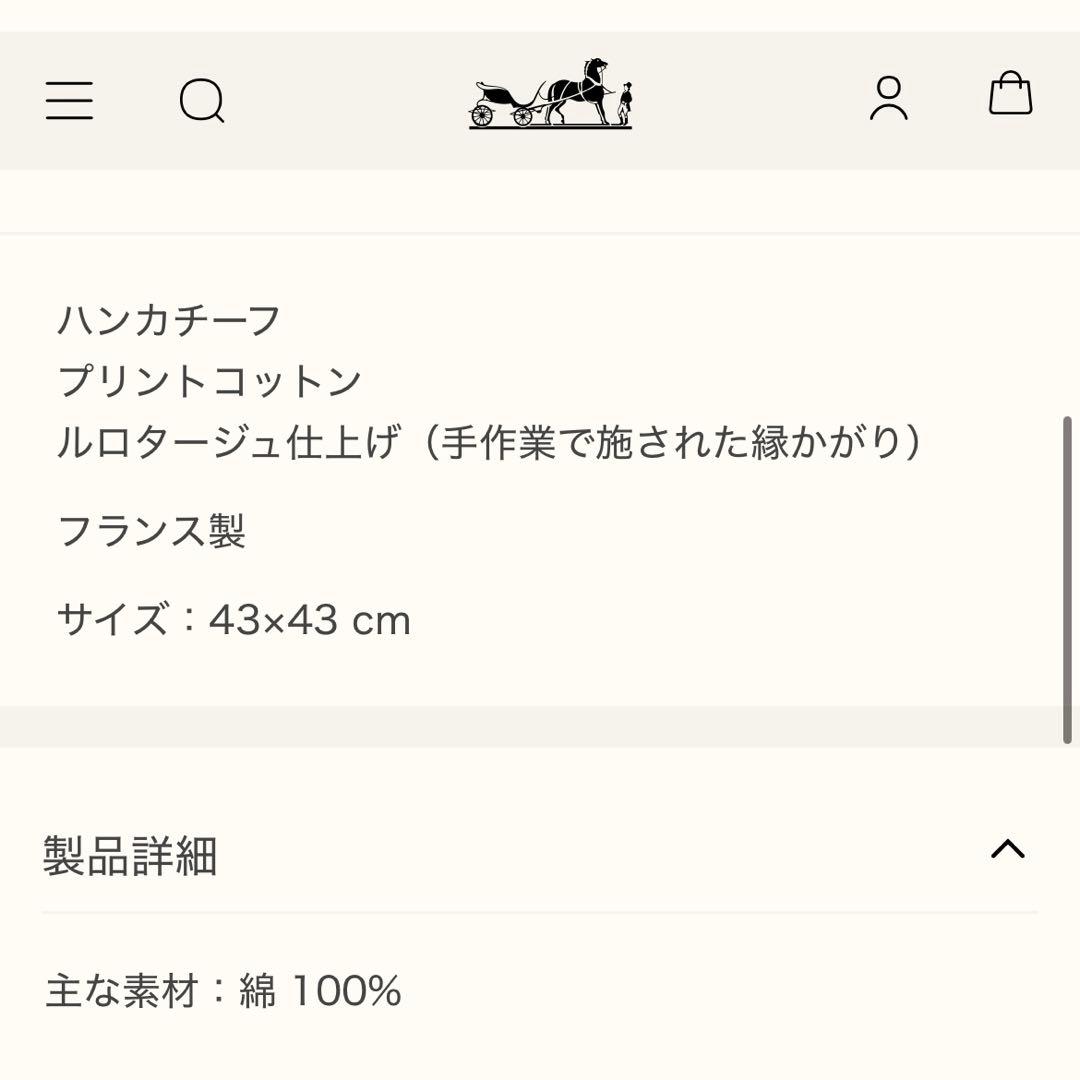Click the menu icon in the top-left corner
Viewport: 1080px width, 1080px height.
pyautogui.click(x=70, y=100)
